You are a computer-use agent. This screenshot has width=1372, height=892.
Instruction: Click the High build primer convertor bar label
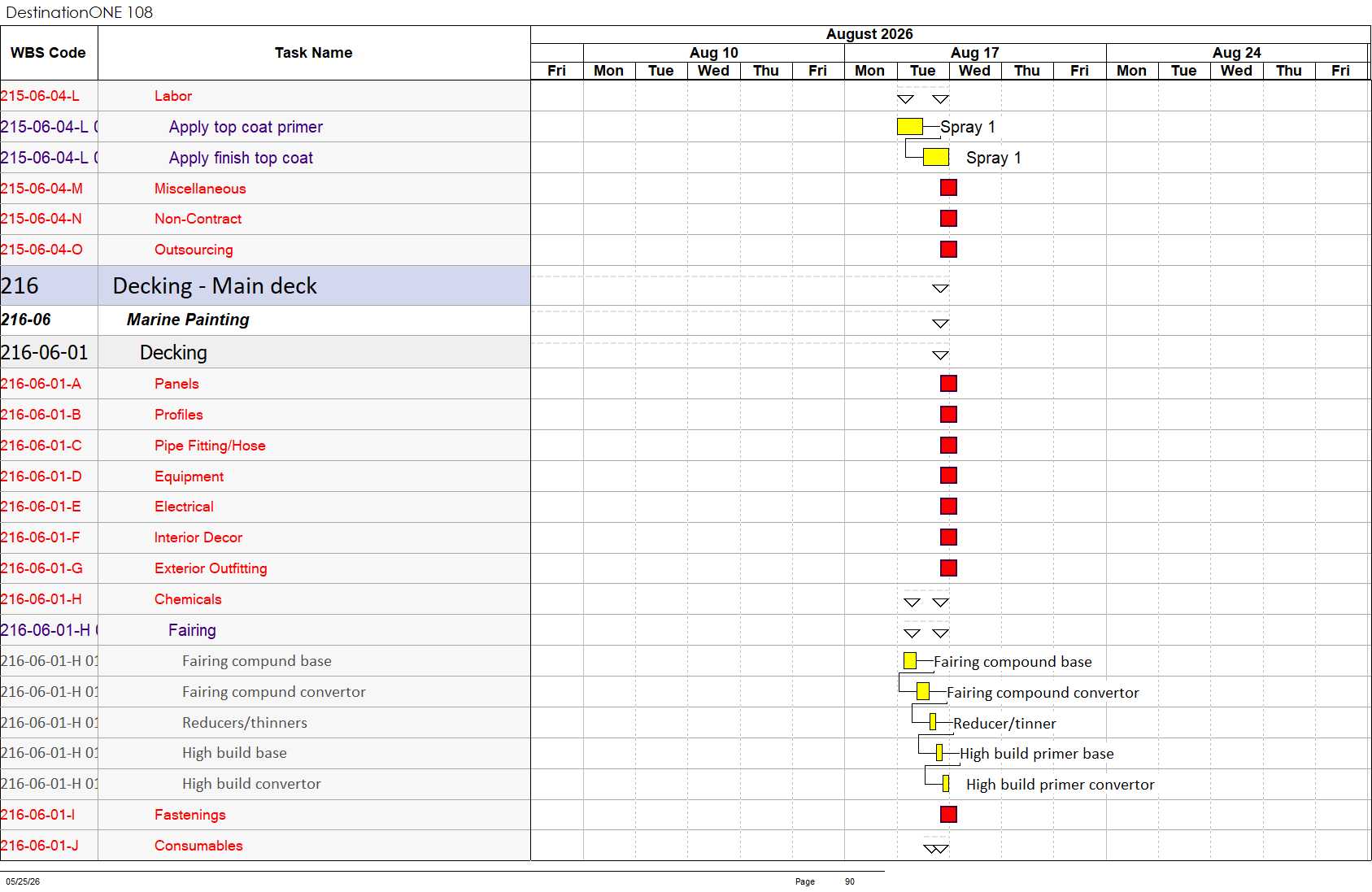1061,785
